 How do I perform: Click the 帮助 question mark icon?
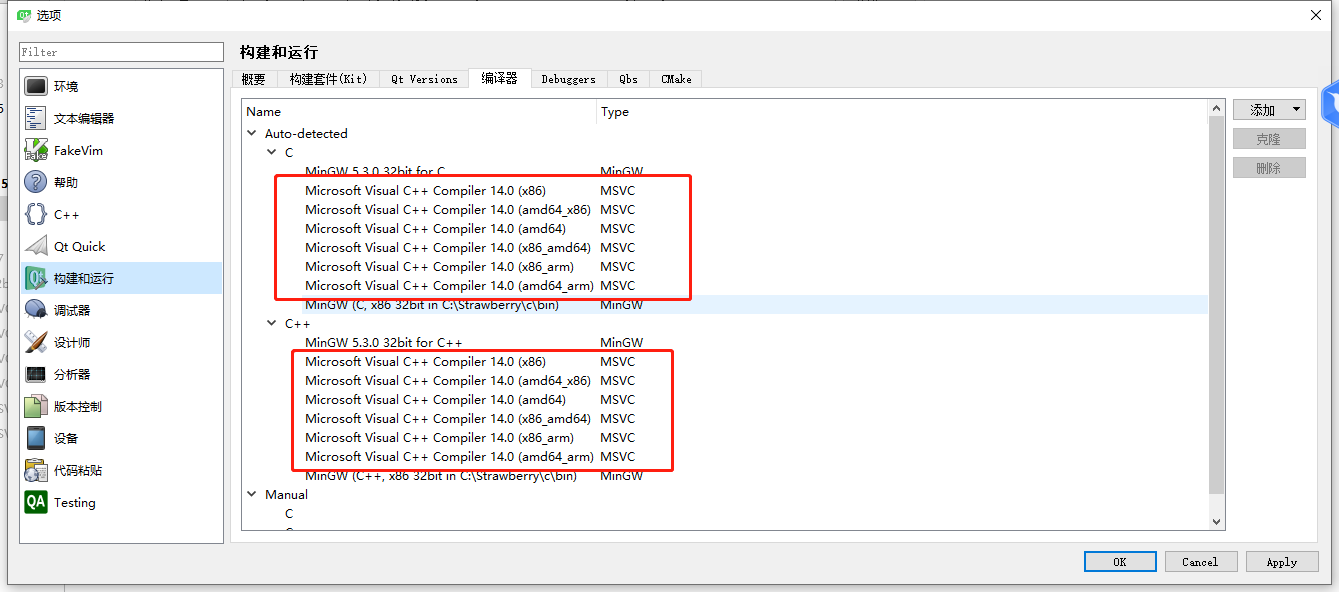pyautogui.click(x=35, y=181)
